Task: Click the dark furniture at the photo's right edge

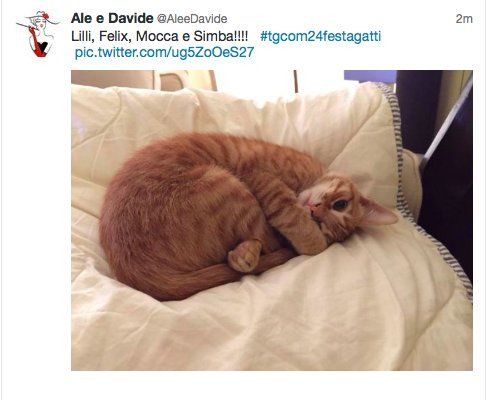Action: click(x=447, y=167)
